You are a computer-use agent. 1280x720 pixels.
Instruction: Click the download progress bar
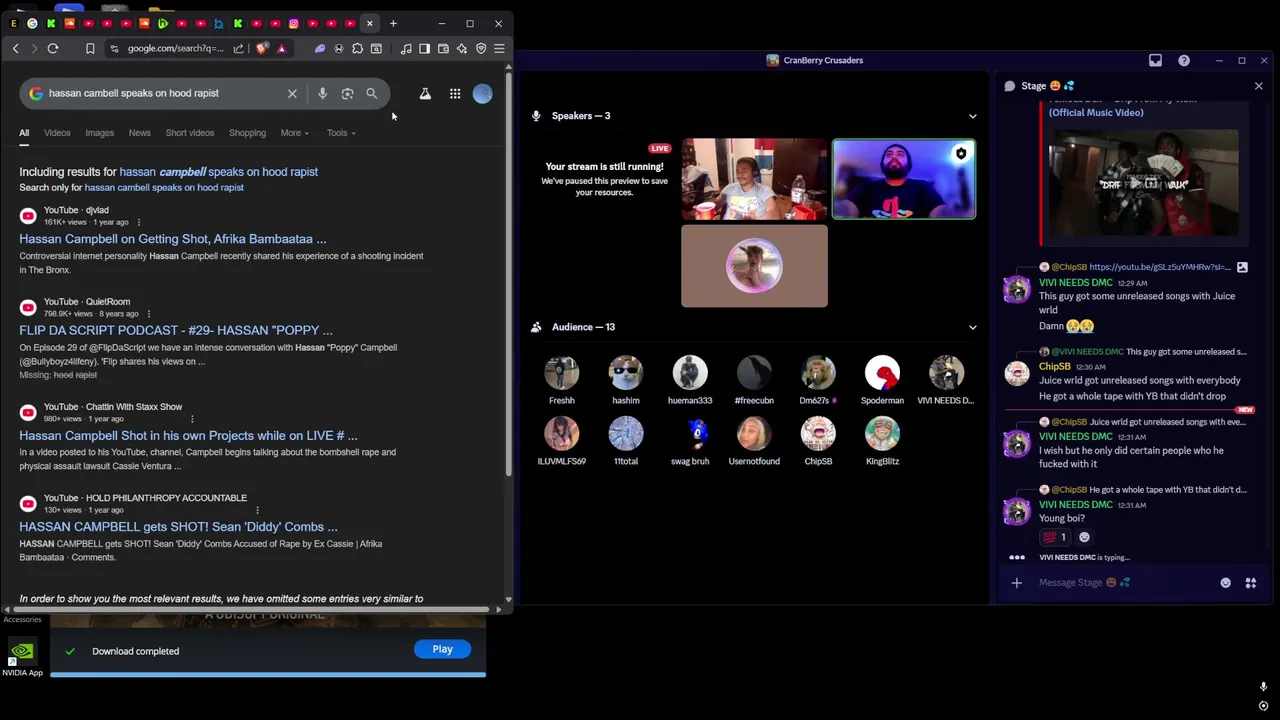(x=268, y=674)
